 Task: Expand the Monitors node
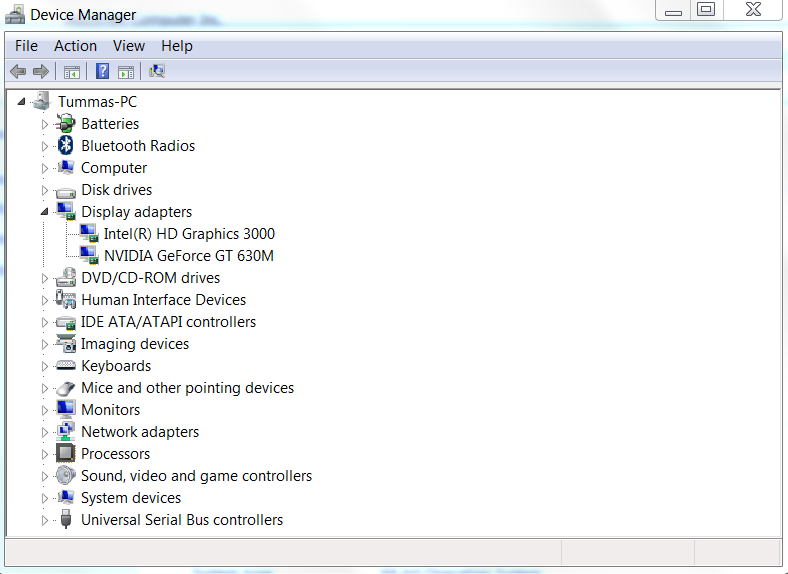[x=45, y=410]
